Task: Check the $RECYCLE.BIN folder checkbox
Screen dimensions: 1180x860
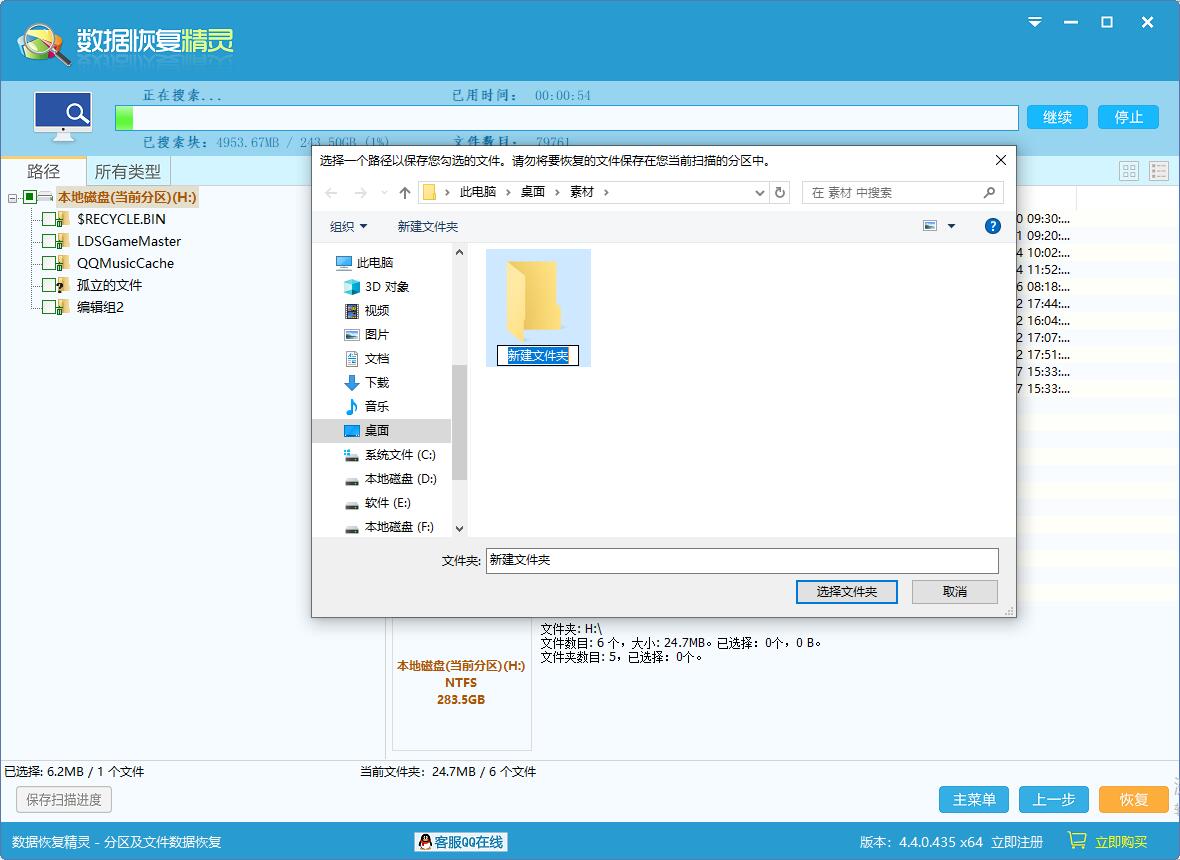Action: click(48, 219)
